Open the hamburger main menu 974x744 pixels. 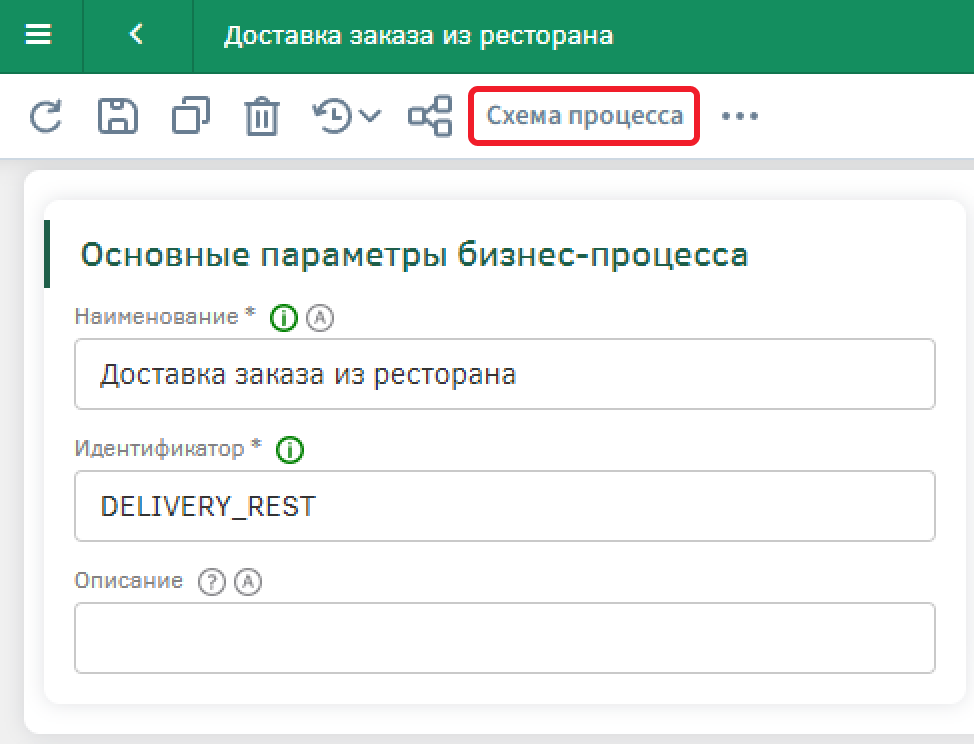[x=38, y=35]
